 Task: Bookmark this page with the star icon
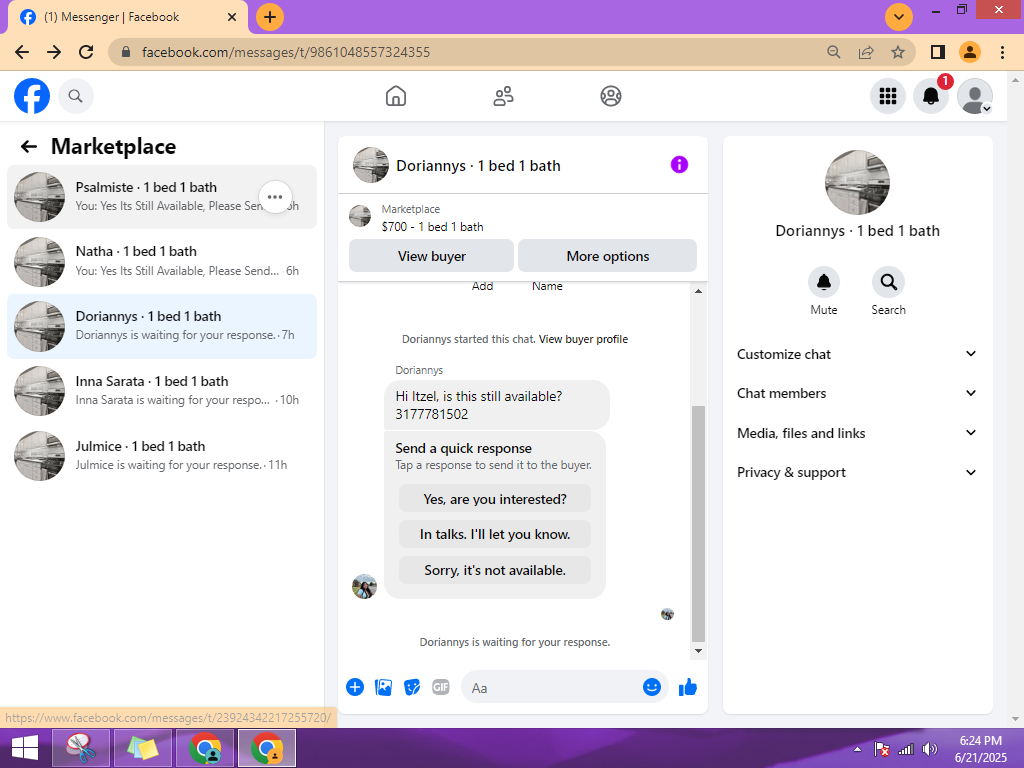pos(898,52)
